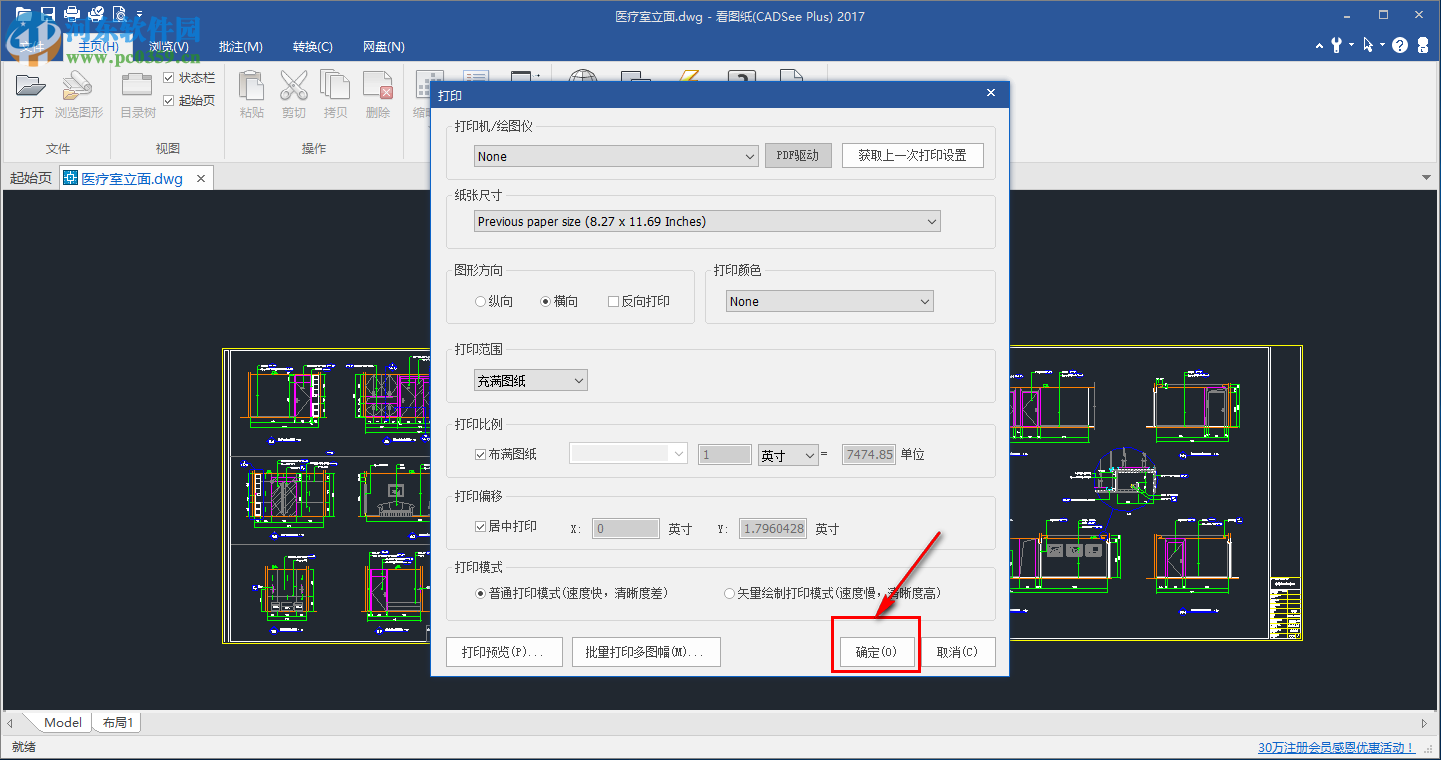Image resolution: width=1441 pixels, height=760 pixels.
Task: Select the 纵向 portrait orientation
Action: click(480, 301)
